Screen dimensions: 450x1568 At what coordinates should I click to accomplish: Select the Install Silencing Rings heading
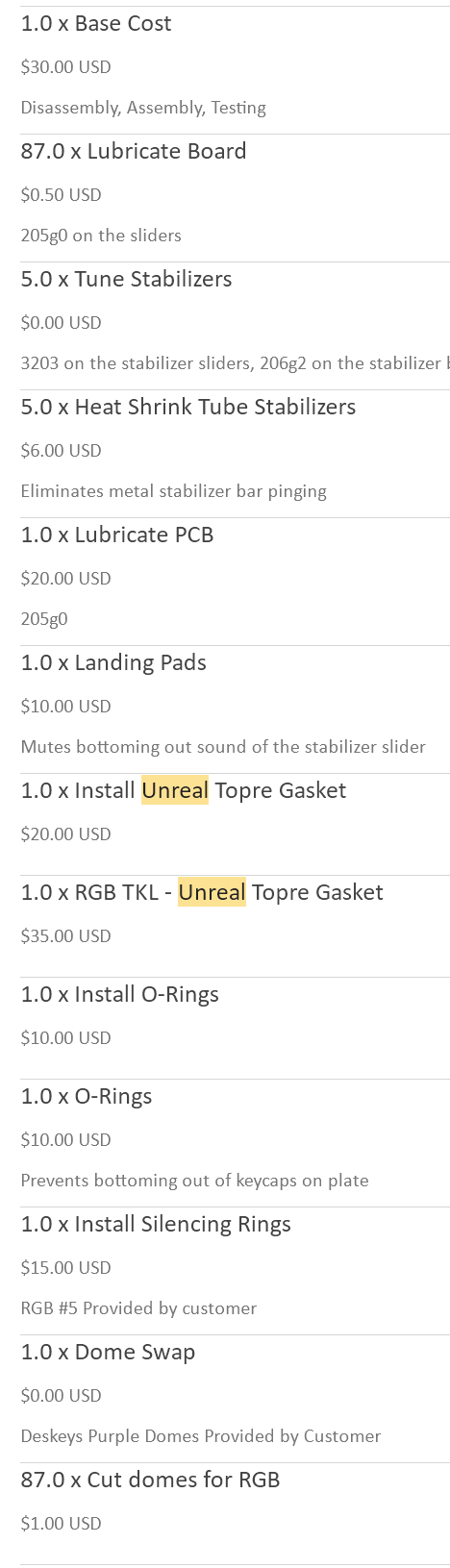point(156,1225)
